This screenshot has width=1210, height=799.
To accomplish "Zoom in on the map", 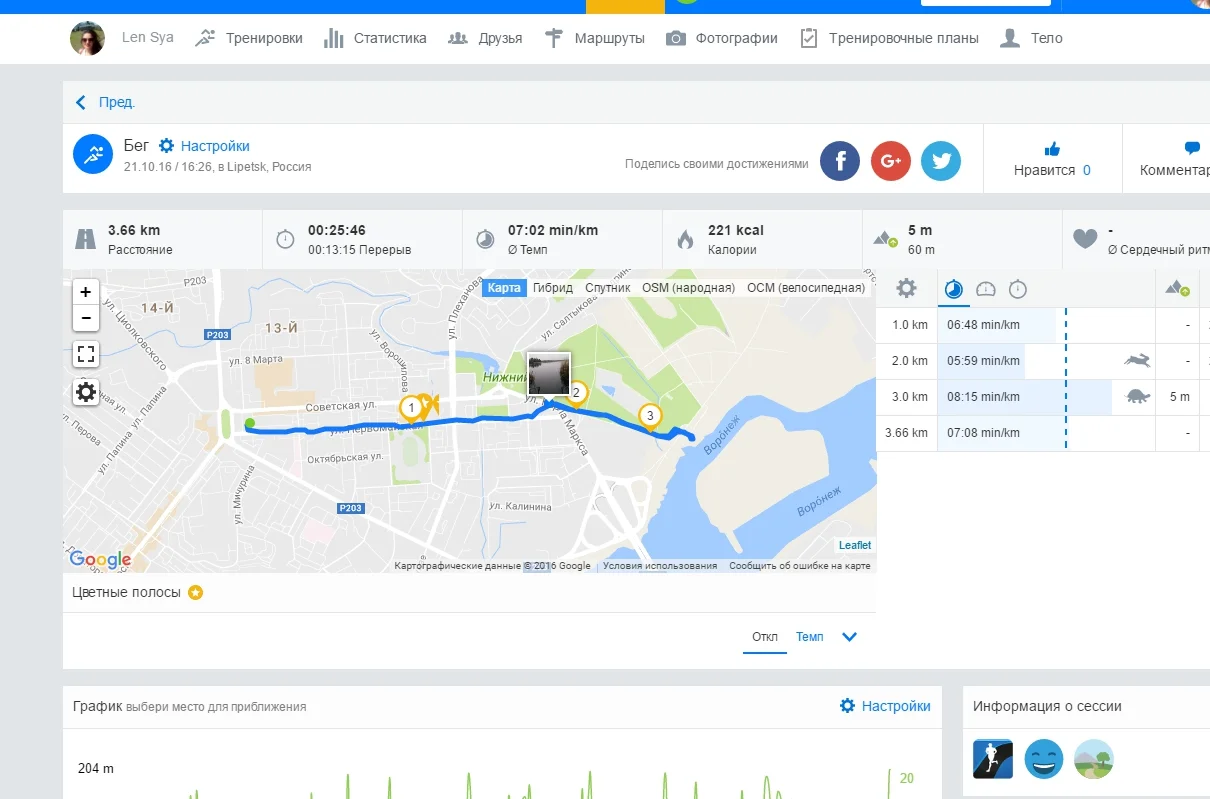I will point(86,292).
